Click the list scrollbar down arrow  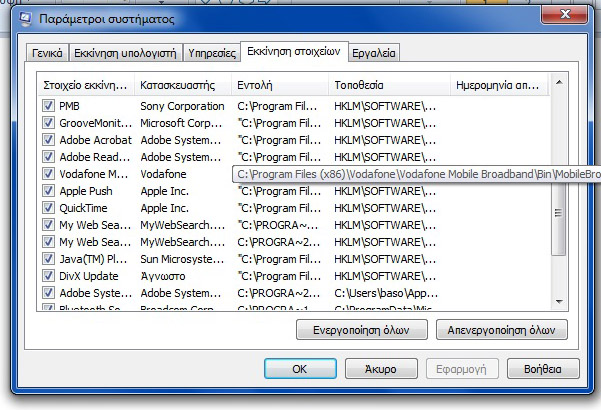click(559, 302)
